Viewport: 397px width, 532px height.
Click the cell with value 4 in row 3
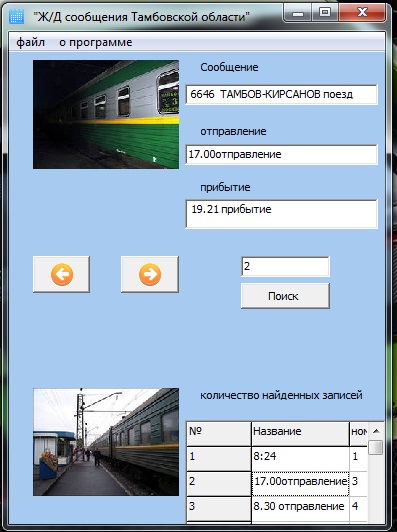pos(359,509)
